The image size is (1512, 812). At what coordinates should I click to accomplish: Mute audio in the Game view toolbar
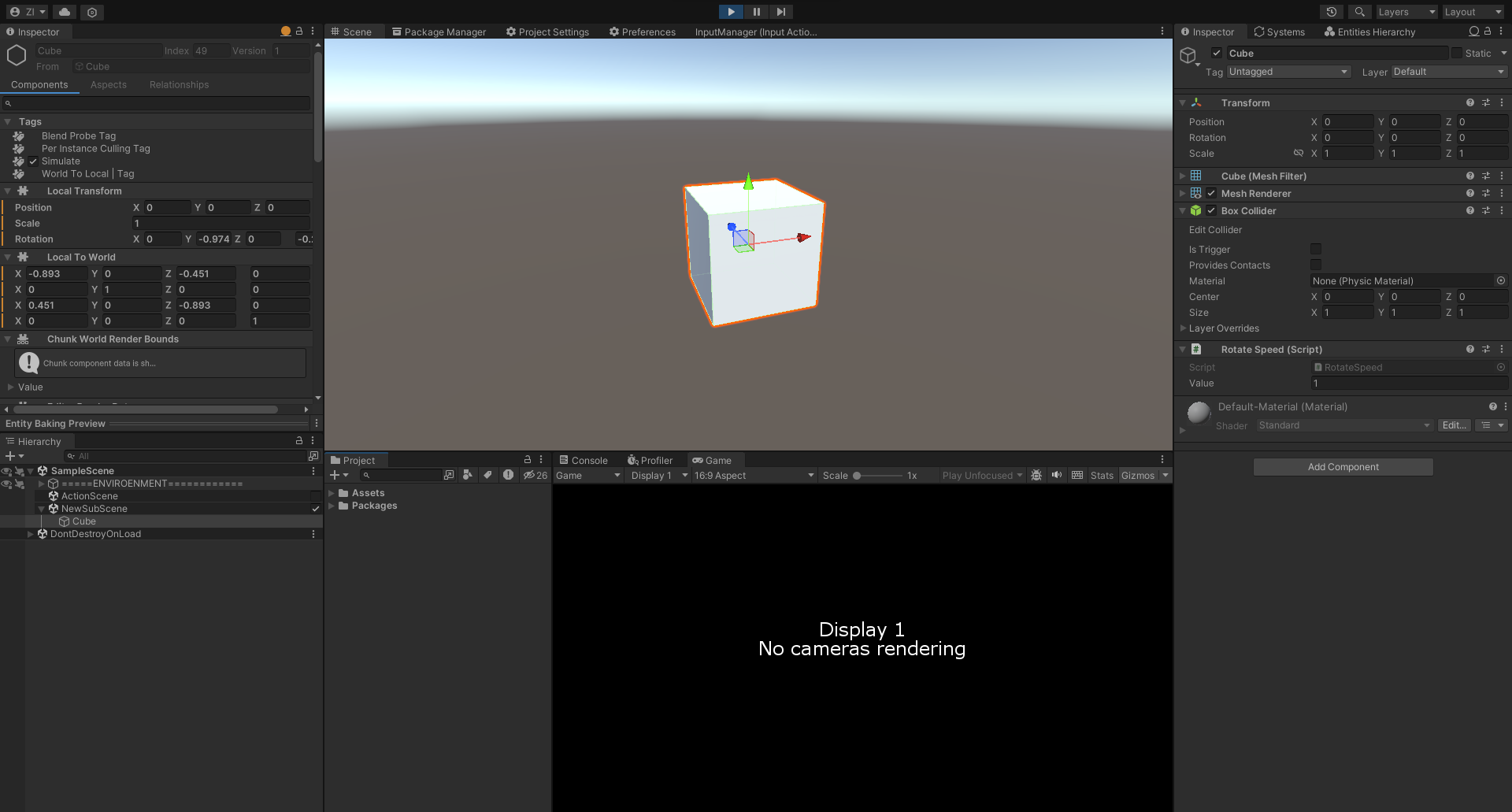[x=1057, y=475]
